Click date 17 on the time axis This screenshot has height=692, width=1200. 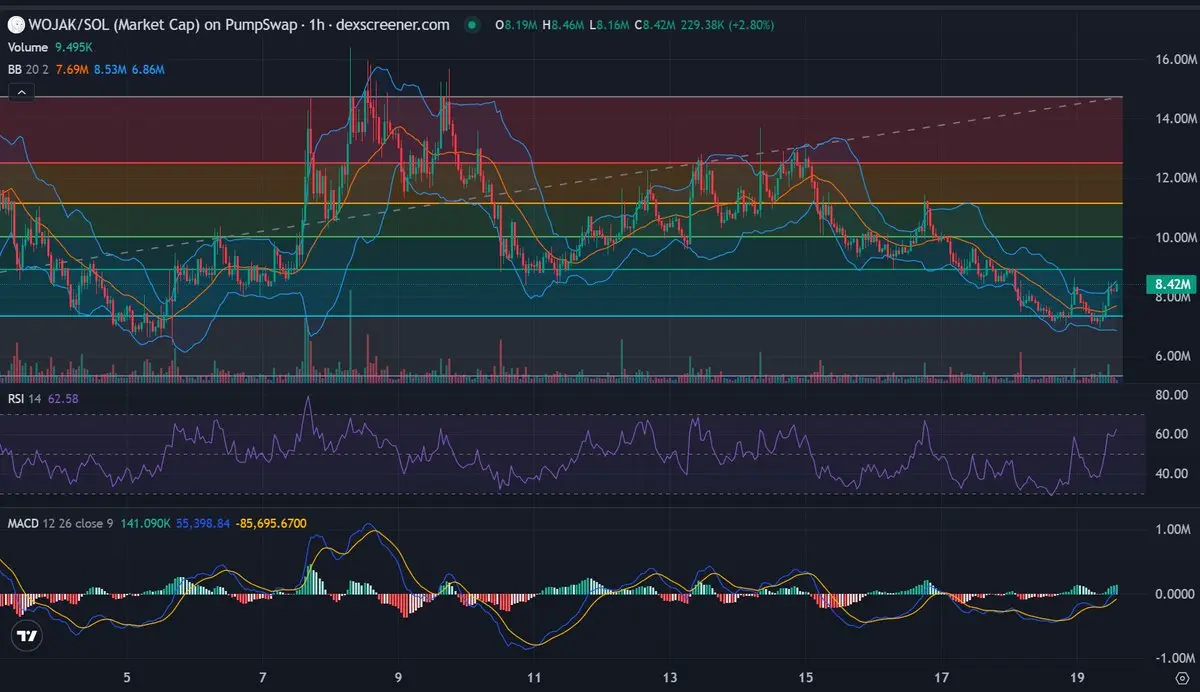tap(942, 677)
